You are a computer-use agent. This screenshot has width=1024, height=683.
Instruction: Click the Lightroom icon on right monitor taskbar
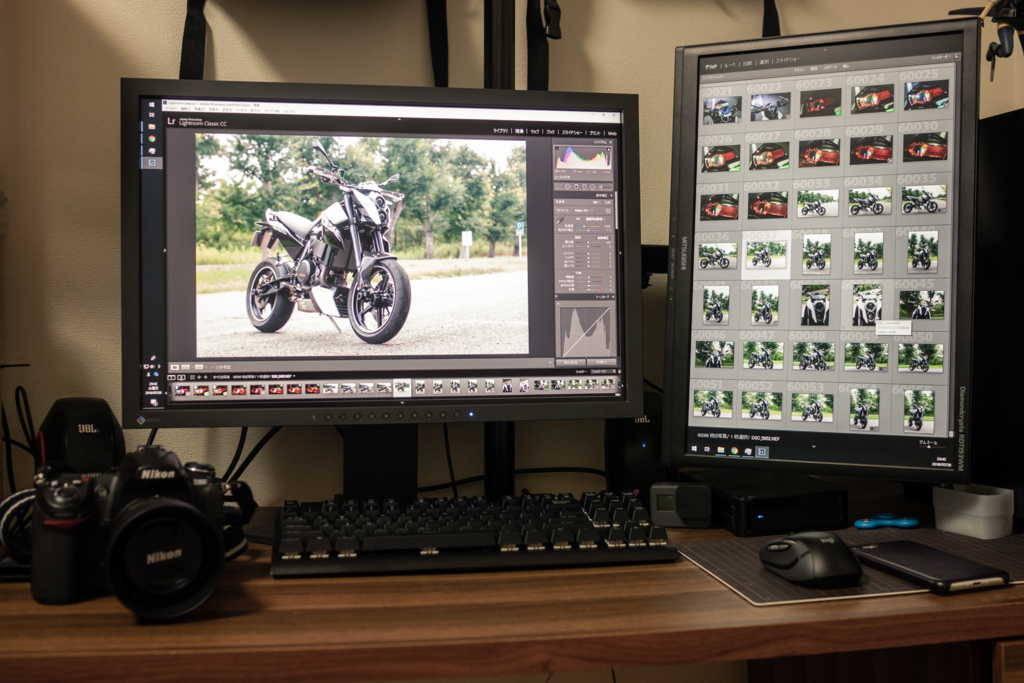(x=761, y=452)
